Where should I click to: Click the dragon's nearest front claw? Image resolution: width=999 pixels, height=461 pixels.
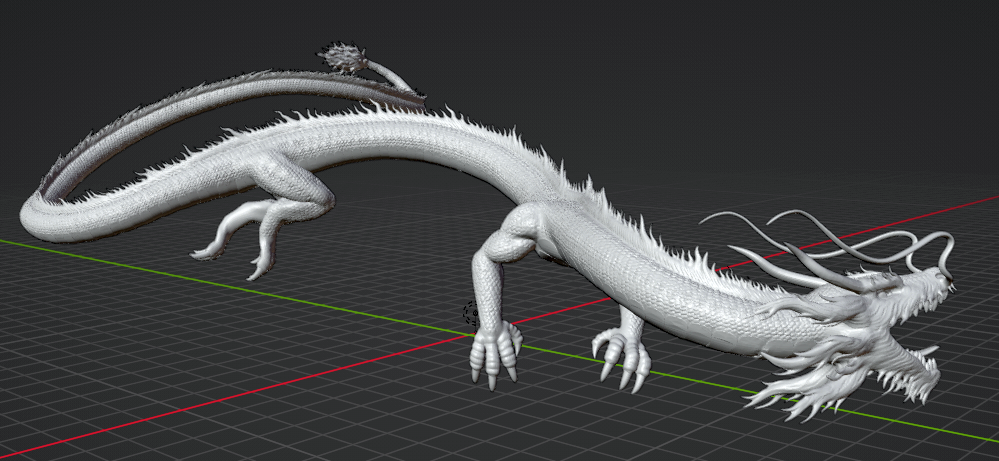point(494,354)
